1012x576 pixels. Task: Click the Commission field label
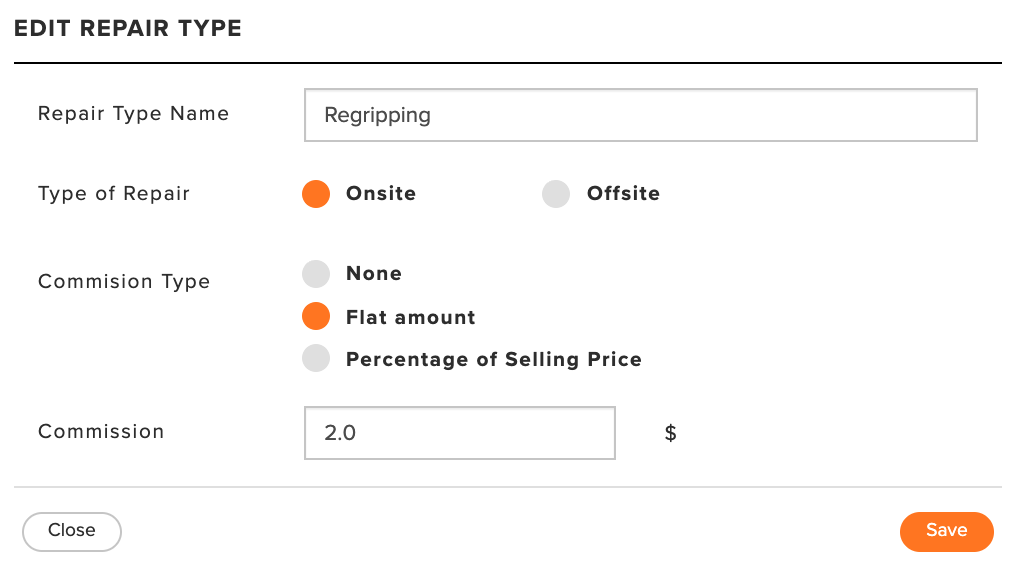101,431
